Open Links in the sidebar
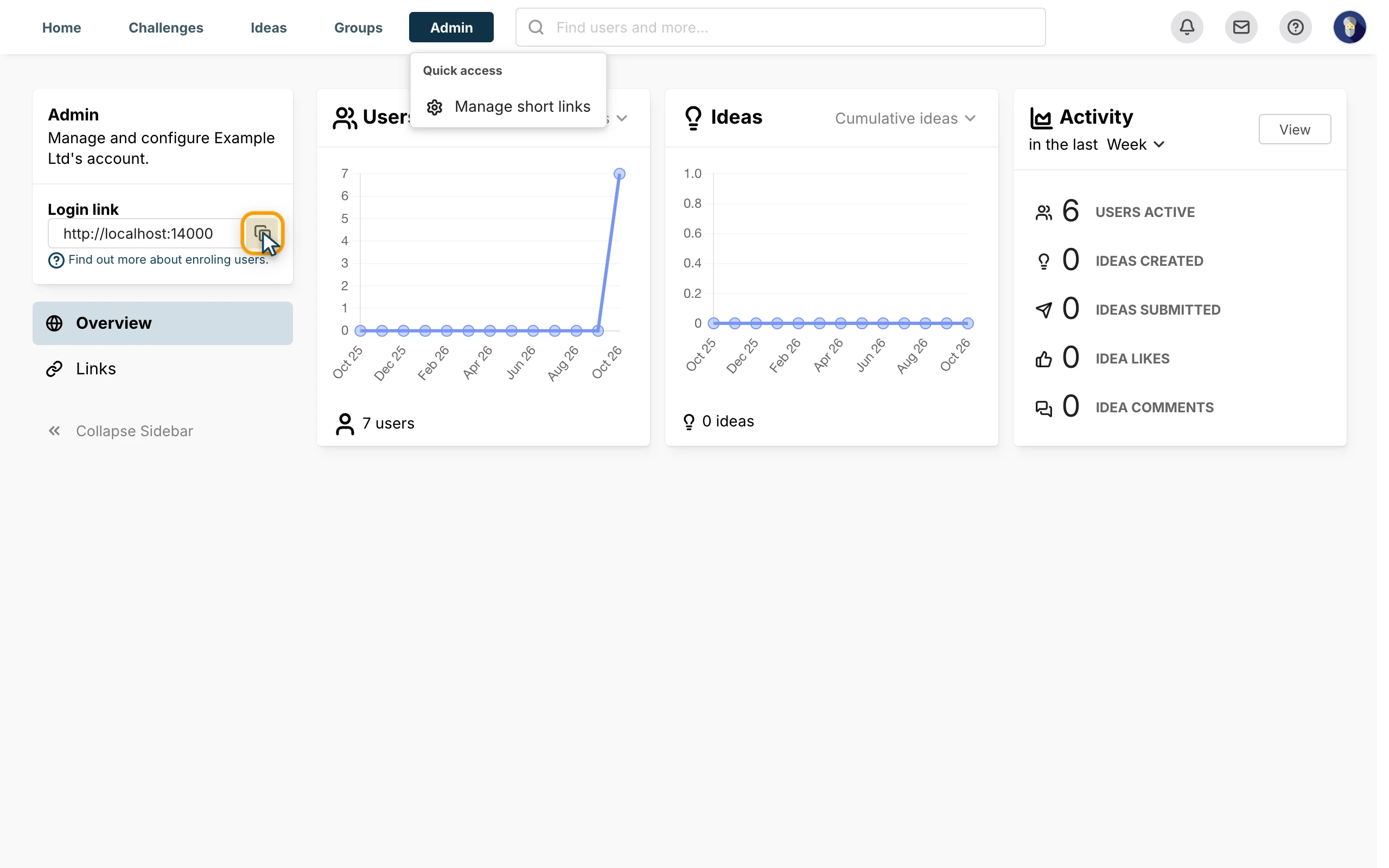The height and width of the screenshot is (868, 1389). (x=162, y=368)
